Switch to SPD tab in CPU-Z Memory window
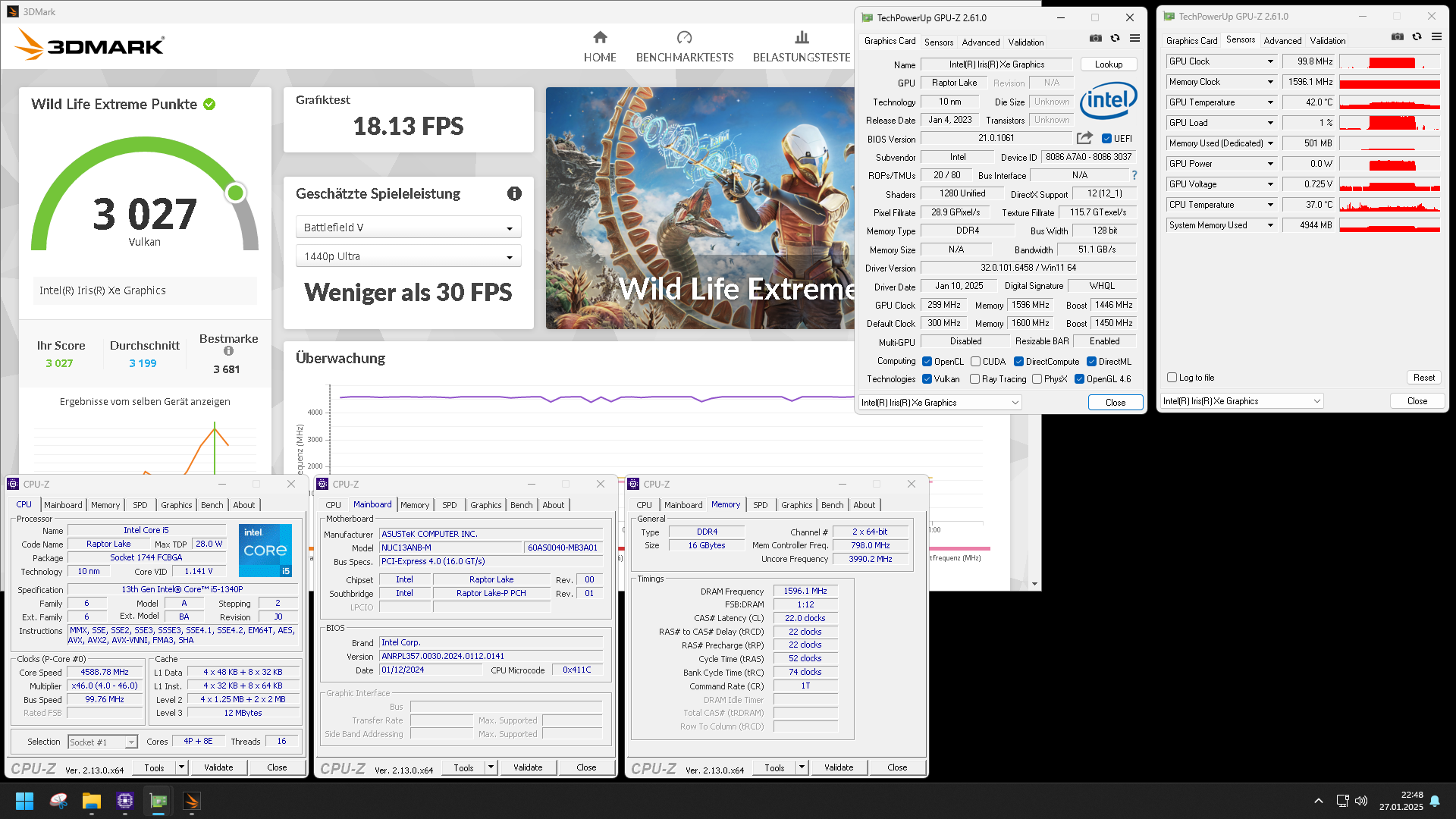This screenshot has width=1456, height=819. [x=760, y=505]
